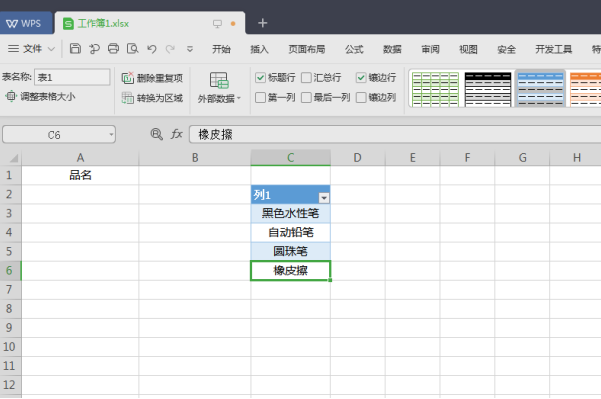Open the 安全 ribbon tab

coord(506,49)
